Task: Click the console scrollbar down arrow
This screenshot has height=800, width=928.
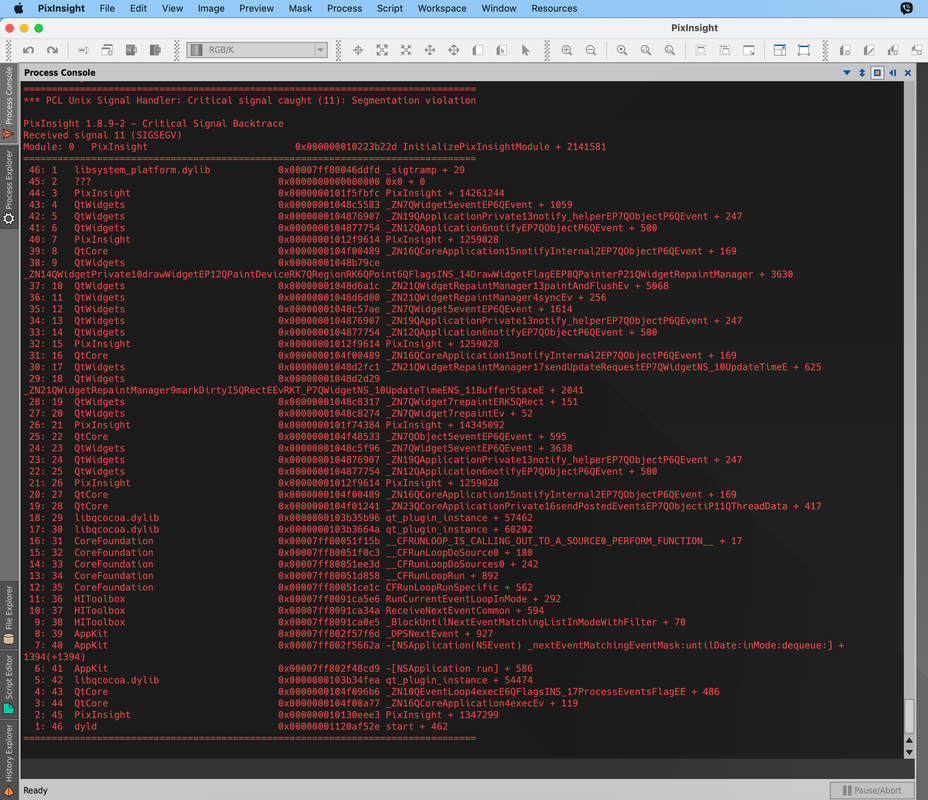Action: pos(909,753)
